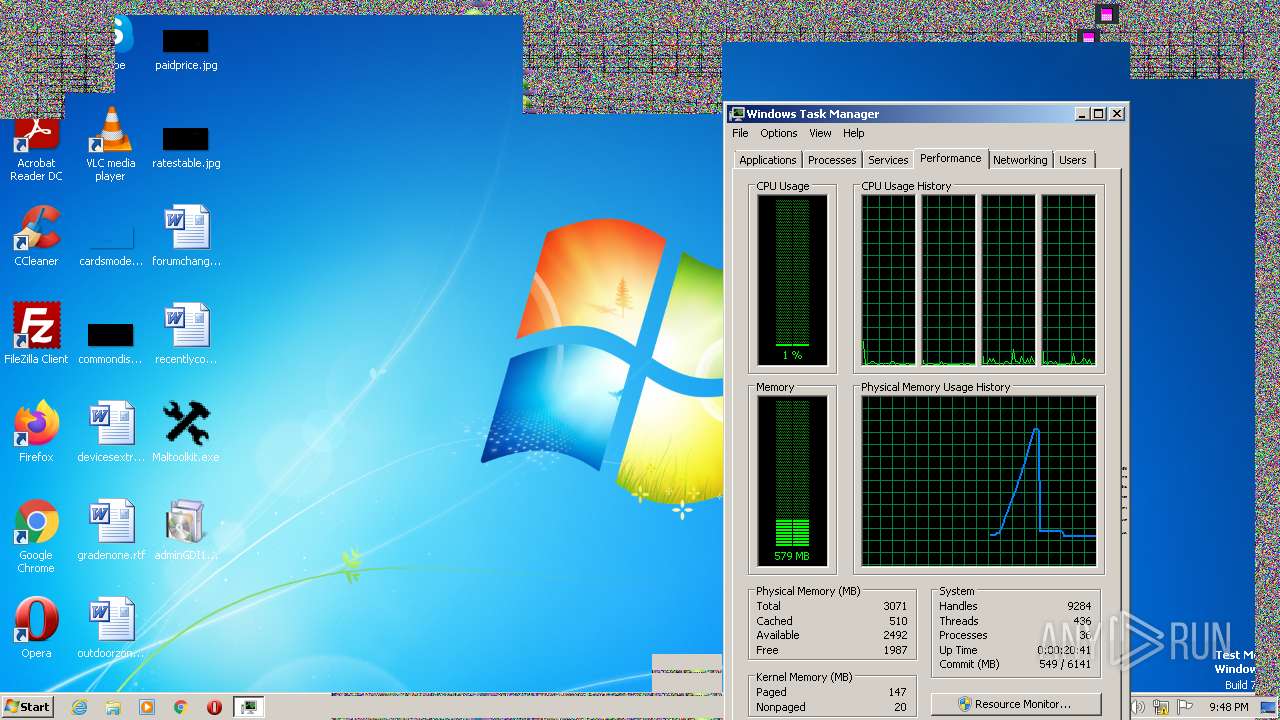The height and width of the screenshot is (720, 1280).
Task: Select the adminGDI desktop icon
Action: [186, 530]
